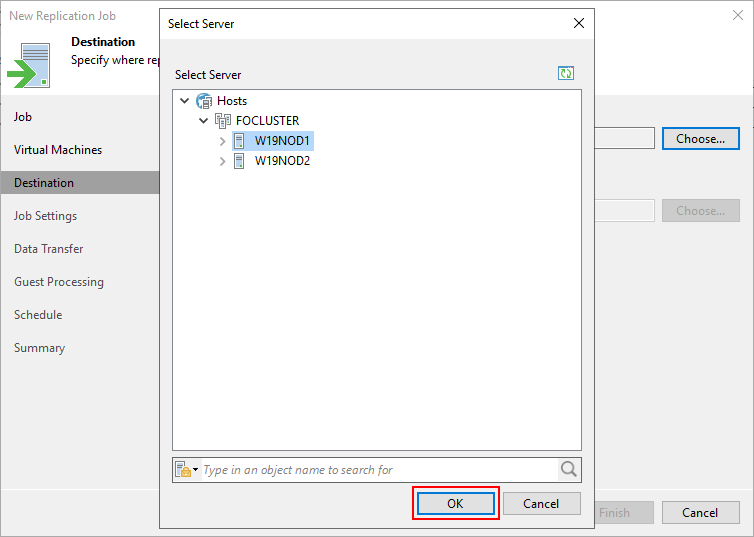Image resolution: width=754 pixels, height=537 pixels.
Task: Open the Virtual Machines wizard step
Action: [58, 150]
